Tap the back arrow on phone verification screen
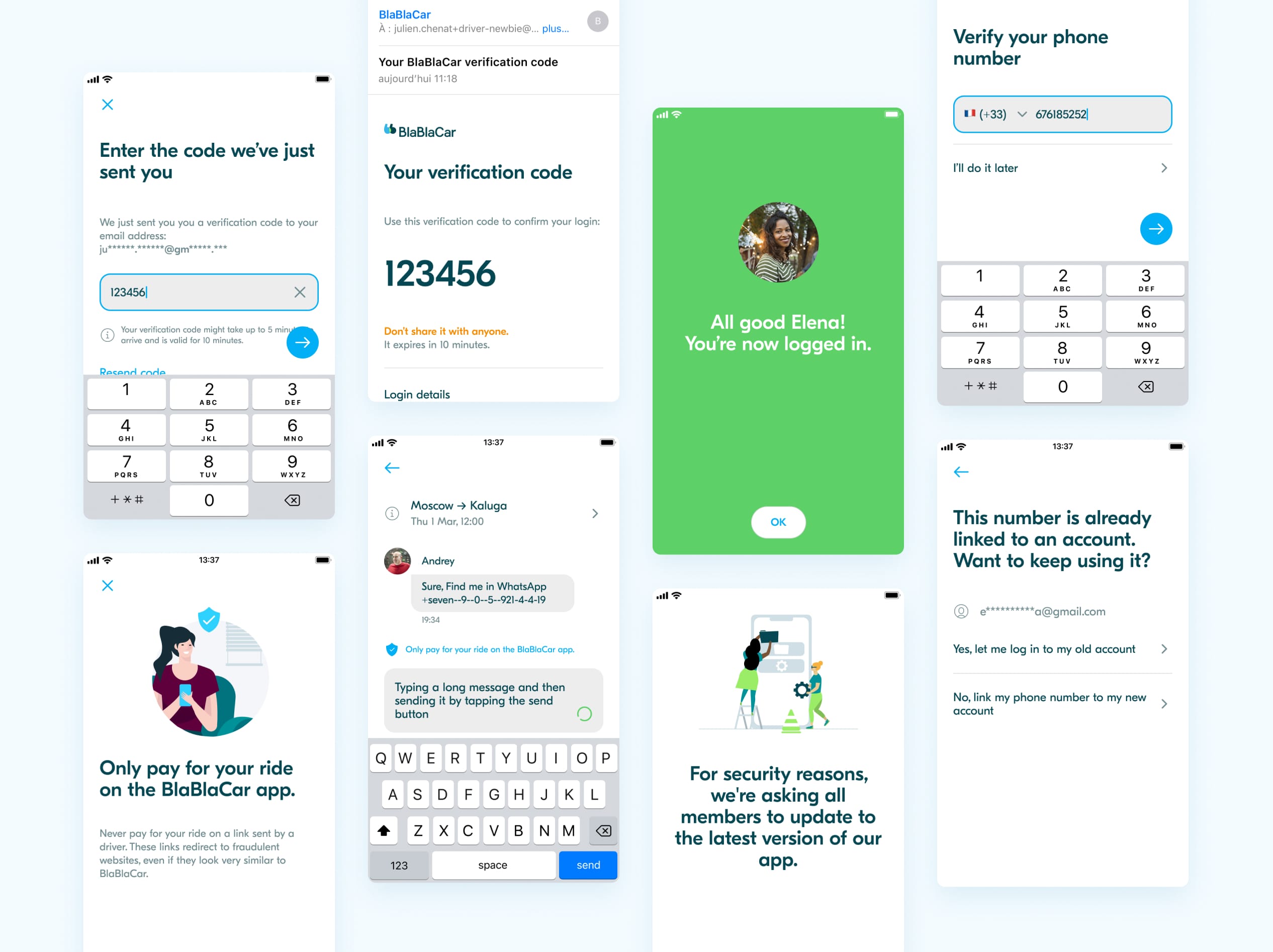The image size is (1273, 952). (960, 472)
